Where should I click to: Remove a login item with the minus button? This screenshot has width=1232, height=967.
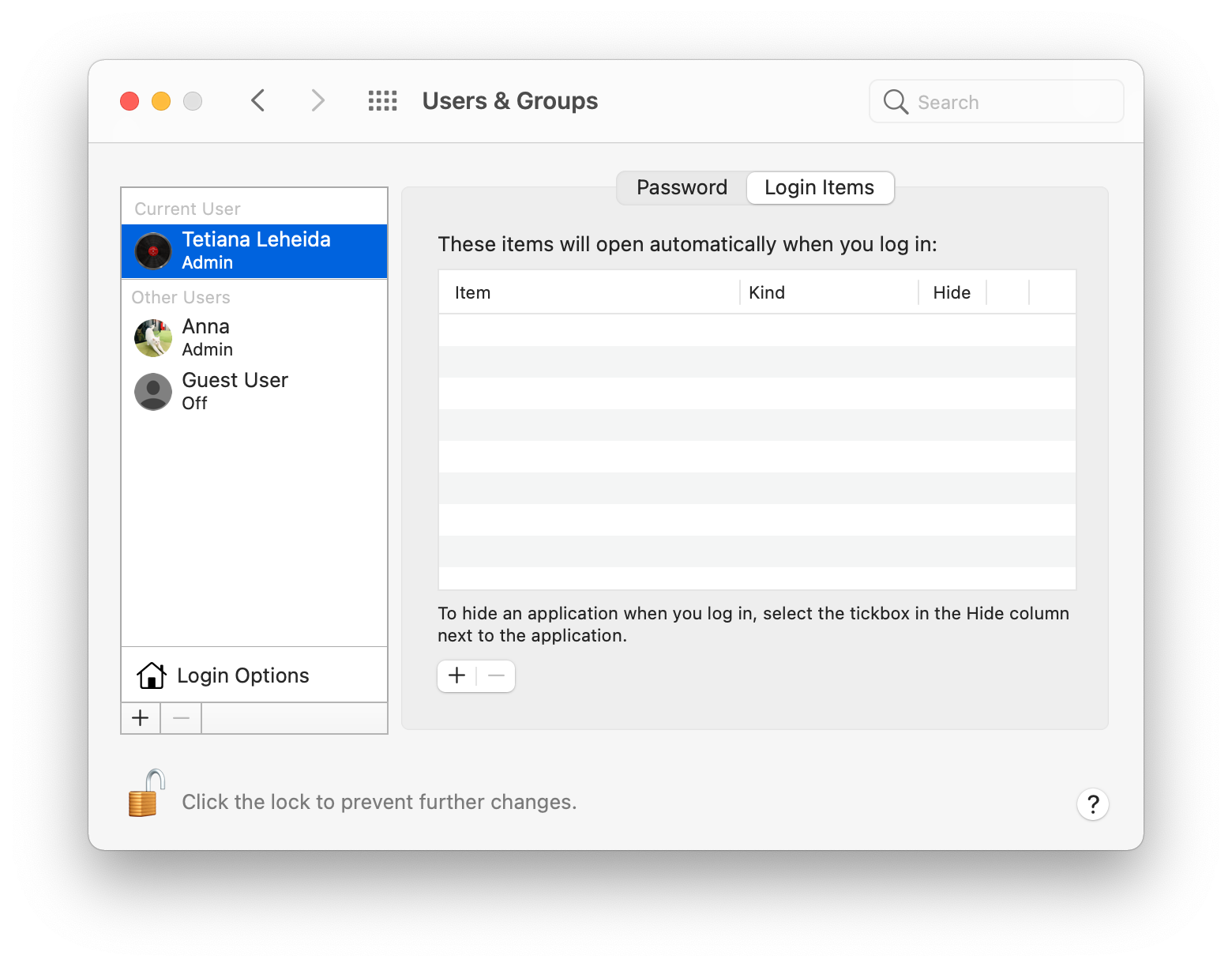tap(496, 675)
